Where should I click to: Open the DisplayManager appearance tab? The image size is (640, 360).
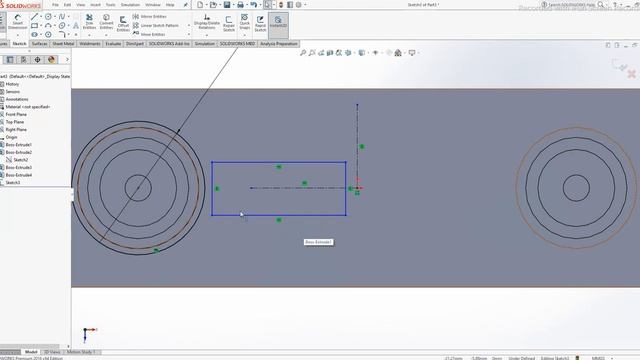[51, 60]
